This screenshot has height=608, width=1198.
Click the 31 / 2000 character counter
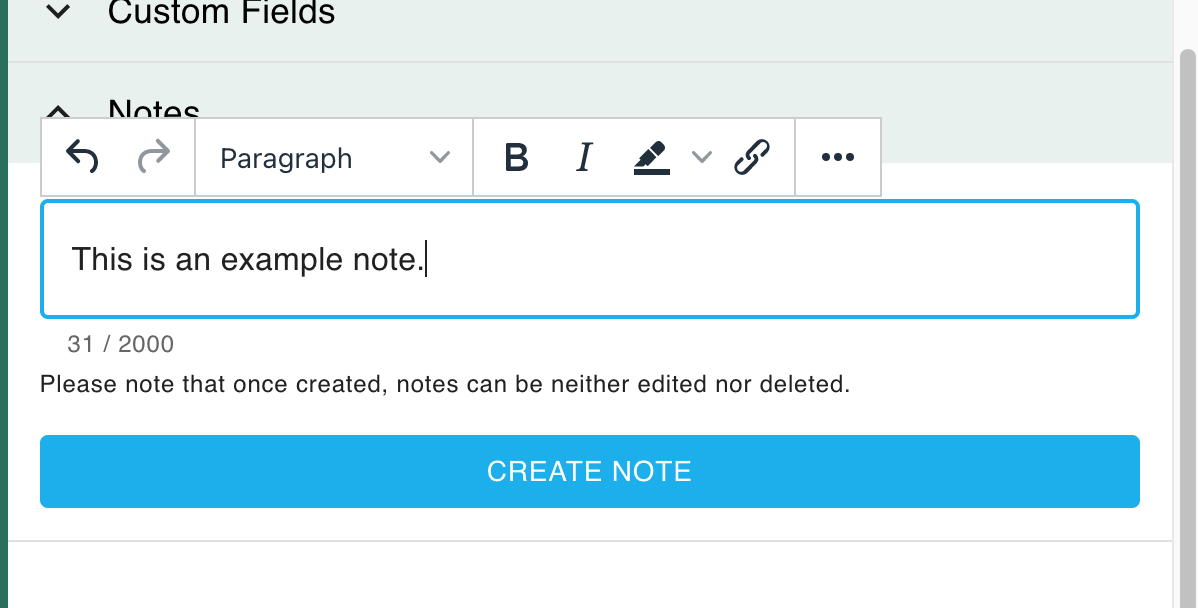click(121, 344)
